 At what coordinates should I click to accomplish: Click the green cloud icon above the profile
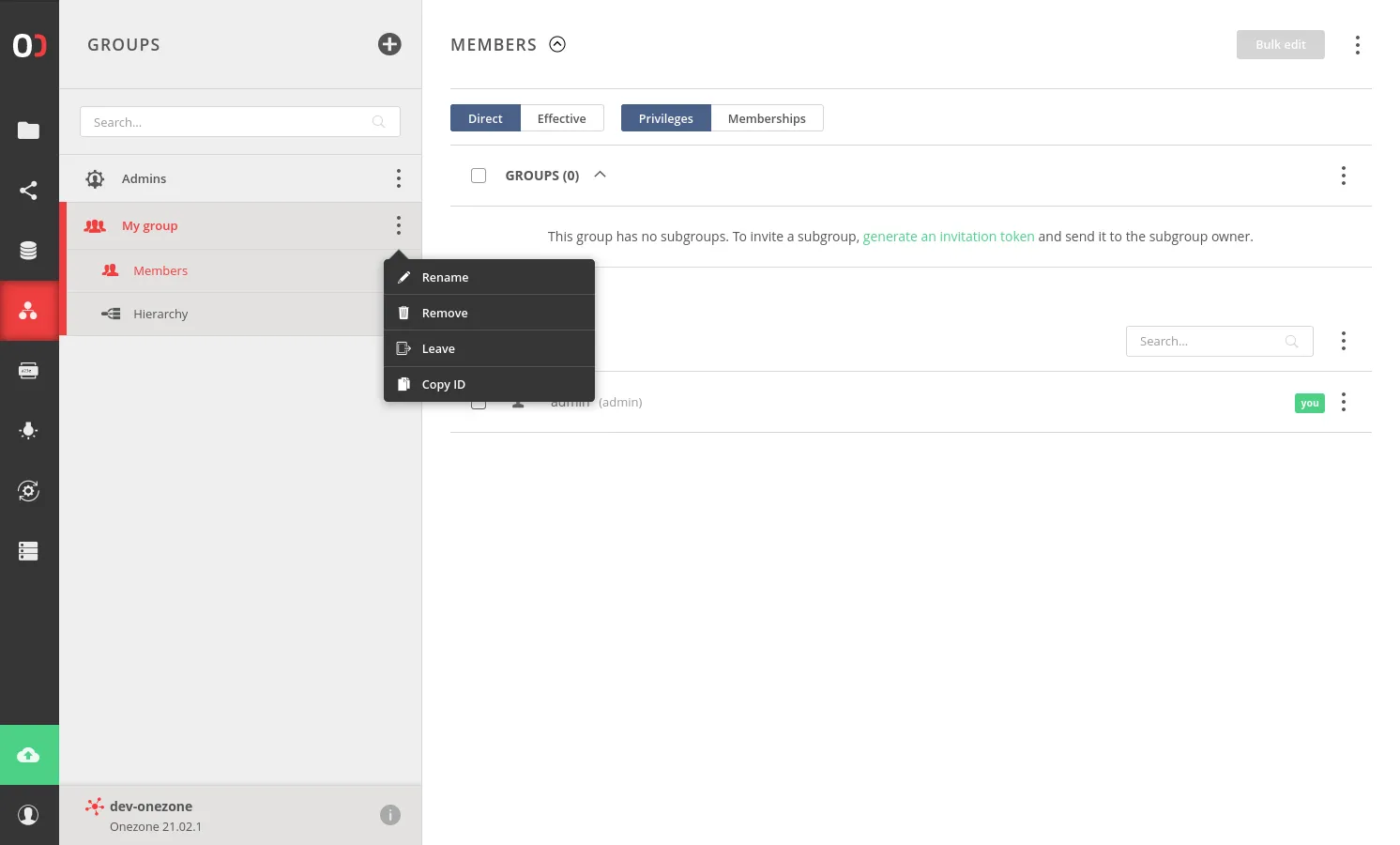coord(29,754)
